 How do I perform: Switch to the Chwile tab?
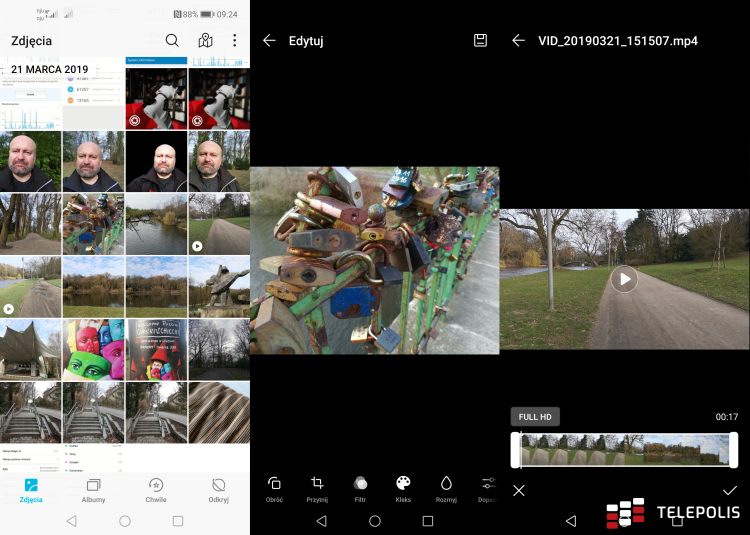pos(156,490)
